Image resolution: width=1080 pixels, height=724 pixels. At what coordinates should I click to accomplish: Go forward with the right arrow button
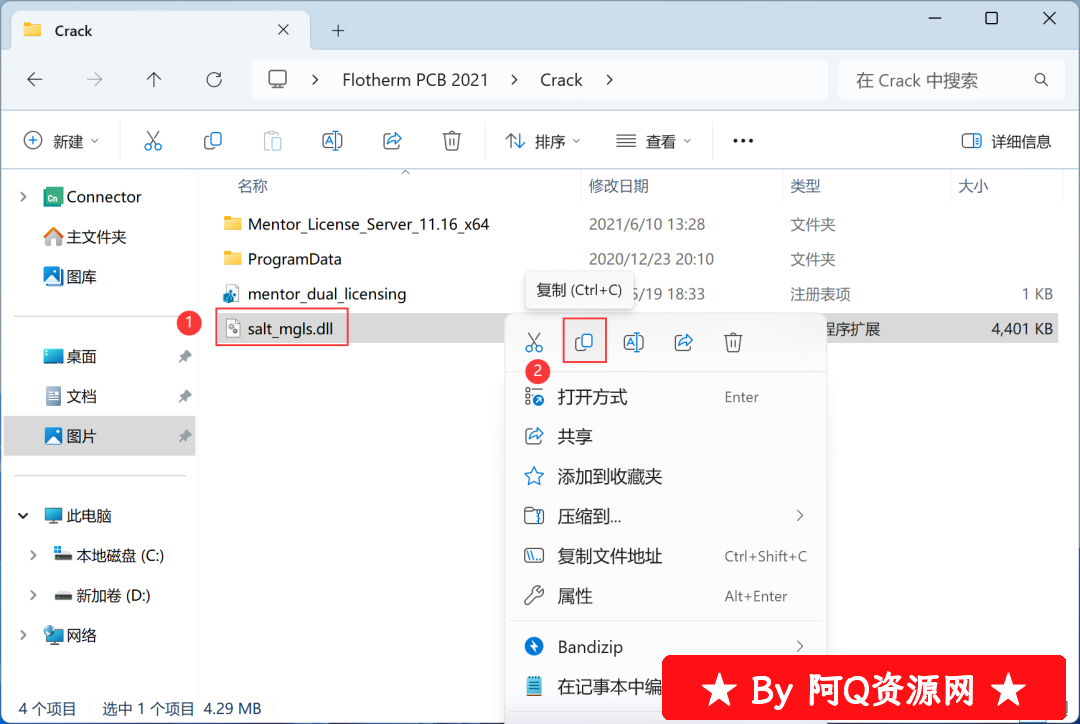point(94,80)
